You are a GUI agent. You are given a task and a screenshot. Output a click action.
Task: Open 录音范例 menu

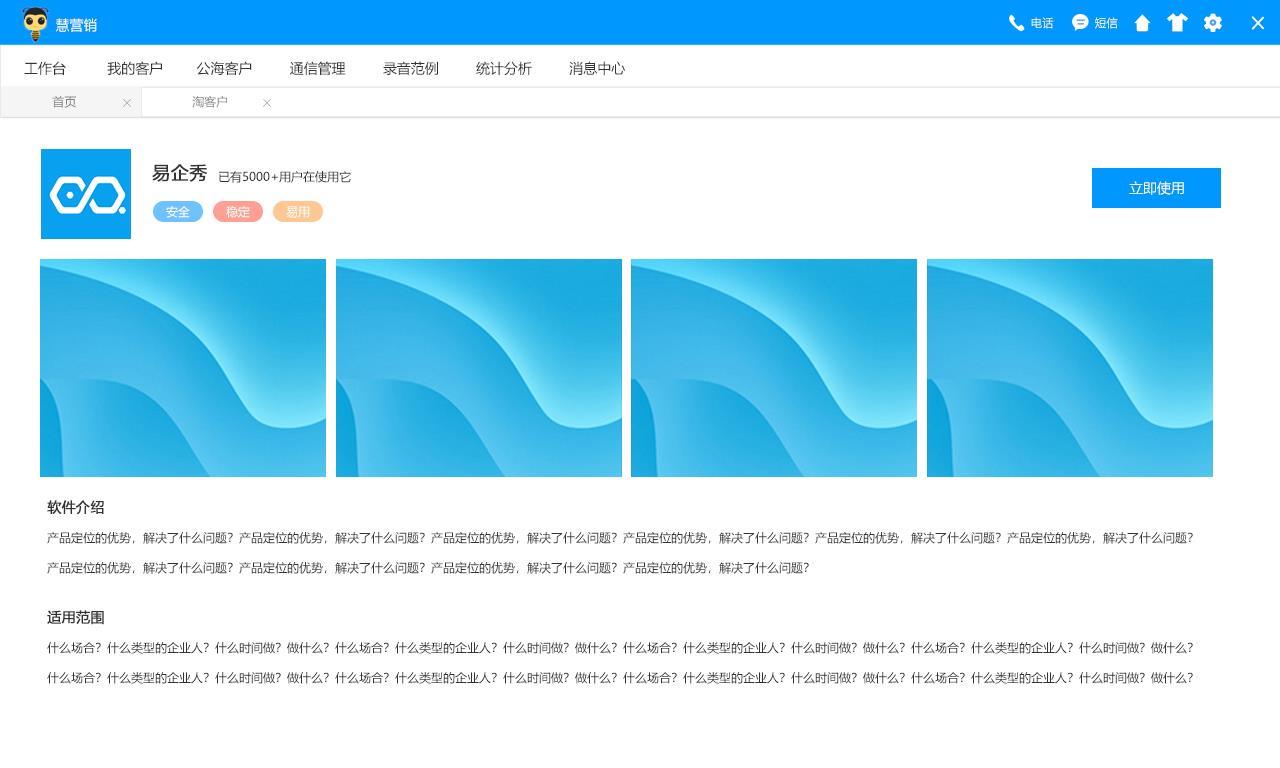411,68
